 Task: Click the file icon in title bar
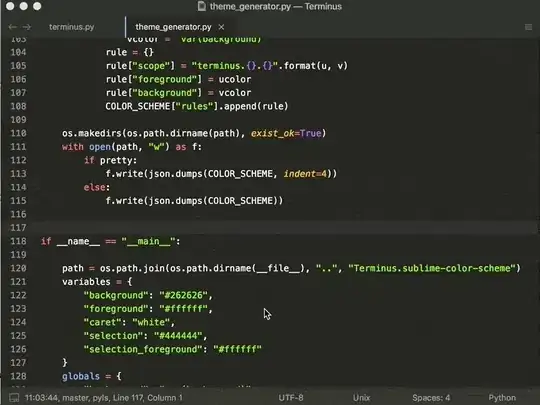point(201,6)
